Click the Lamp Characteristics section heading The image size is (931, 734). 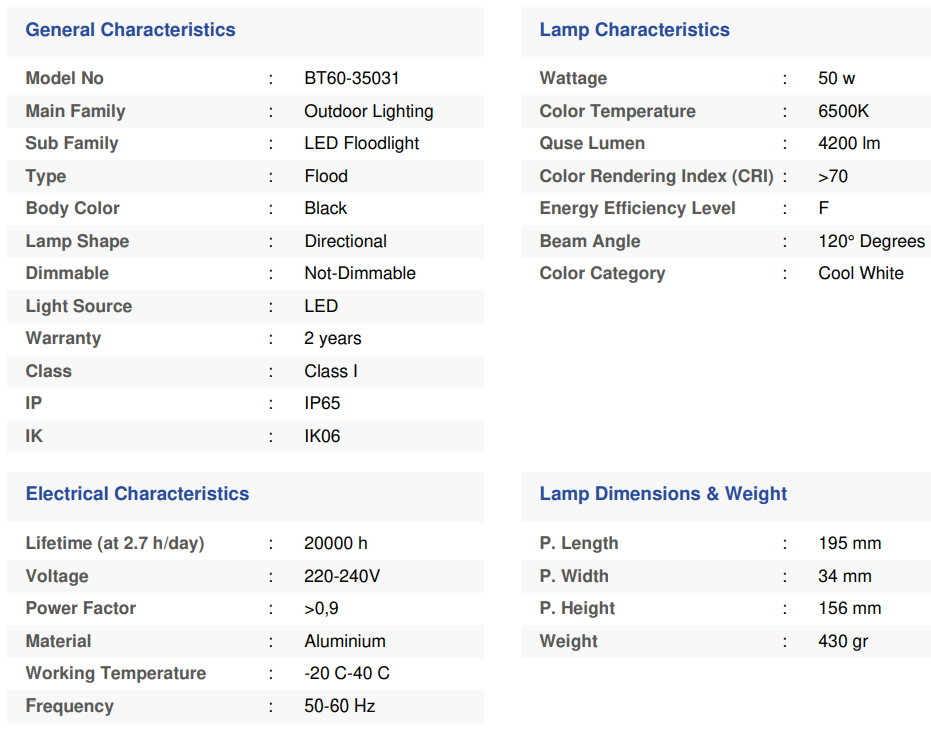click(x=634, y=30)
